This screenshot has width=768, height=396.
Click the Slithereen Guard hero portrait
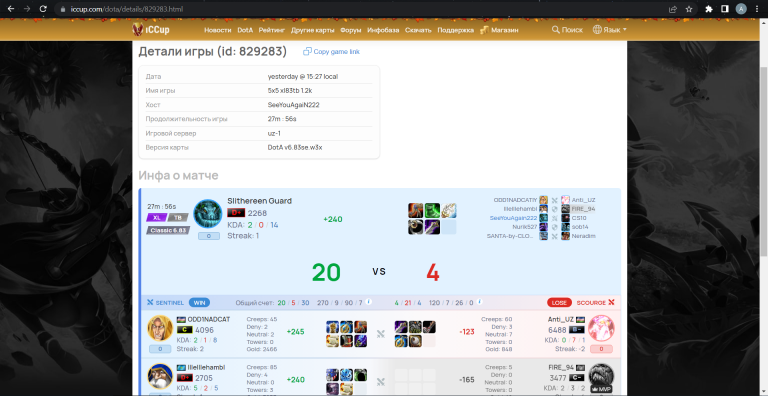208,214
